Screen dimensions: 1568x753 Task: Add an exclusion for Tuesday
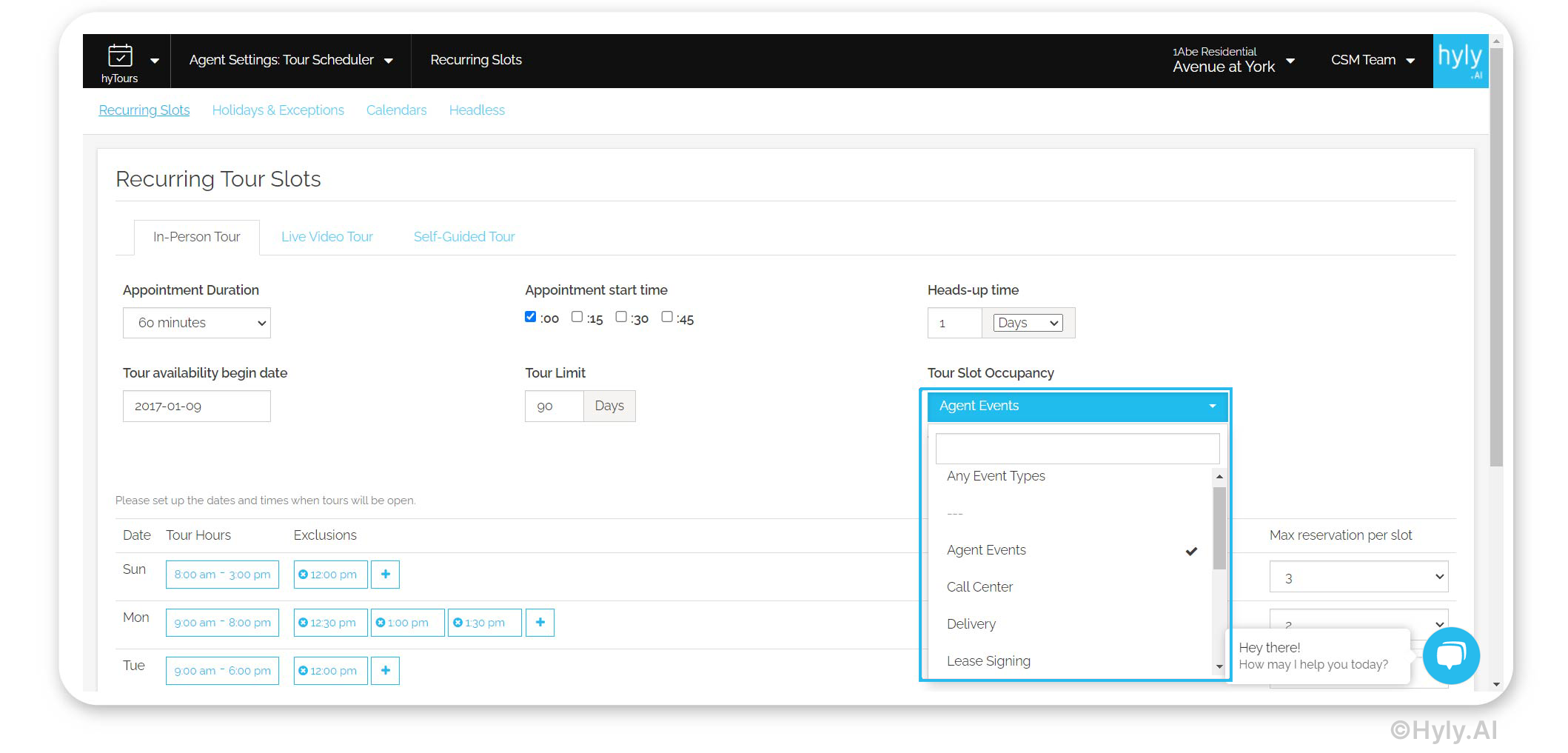(x=386, y=671)
